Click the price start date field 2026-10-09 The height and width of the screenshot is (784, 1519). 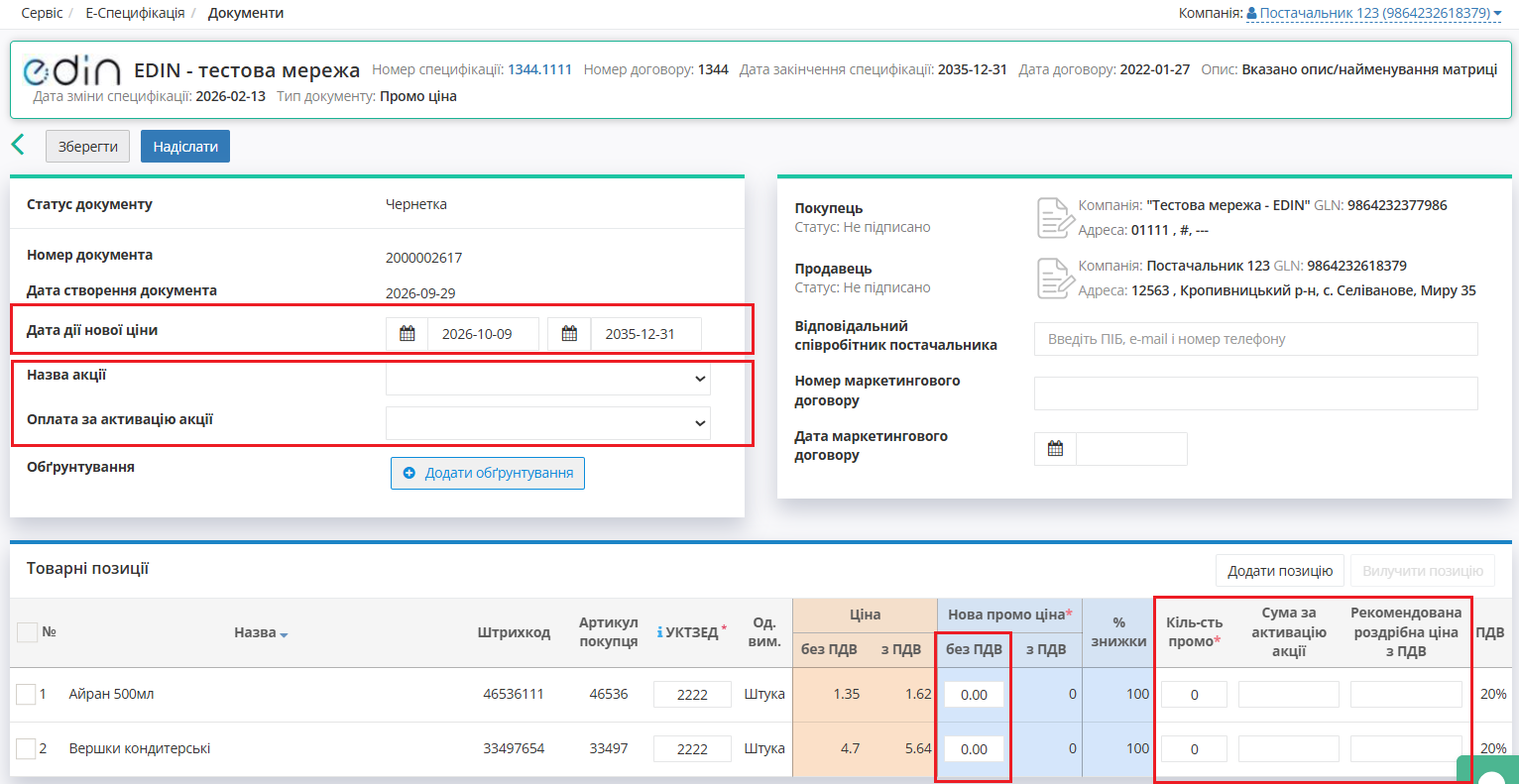[x=483, y=334]
